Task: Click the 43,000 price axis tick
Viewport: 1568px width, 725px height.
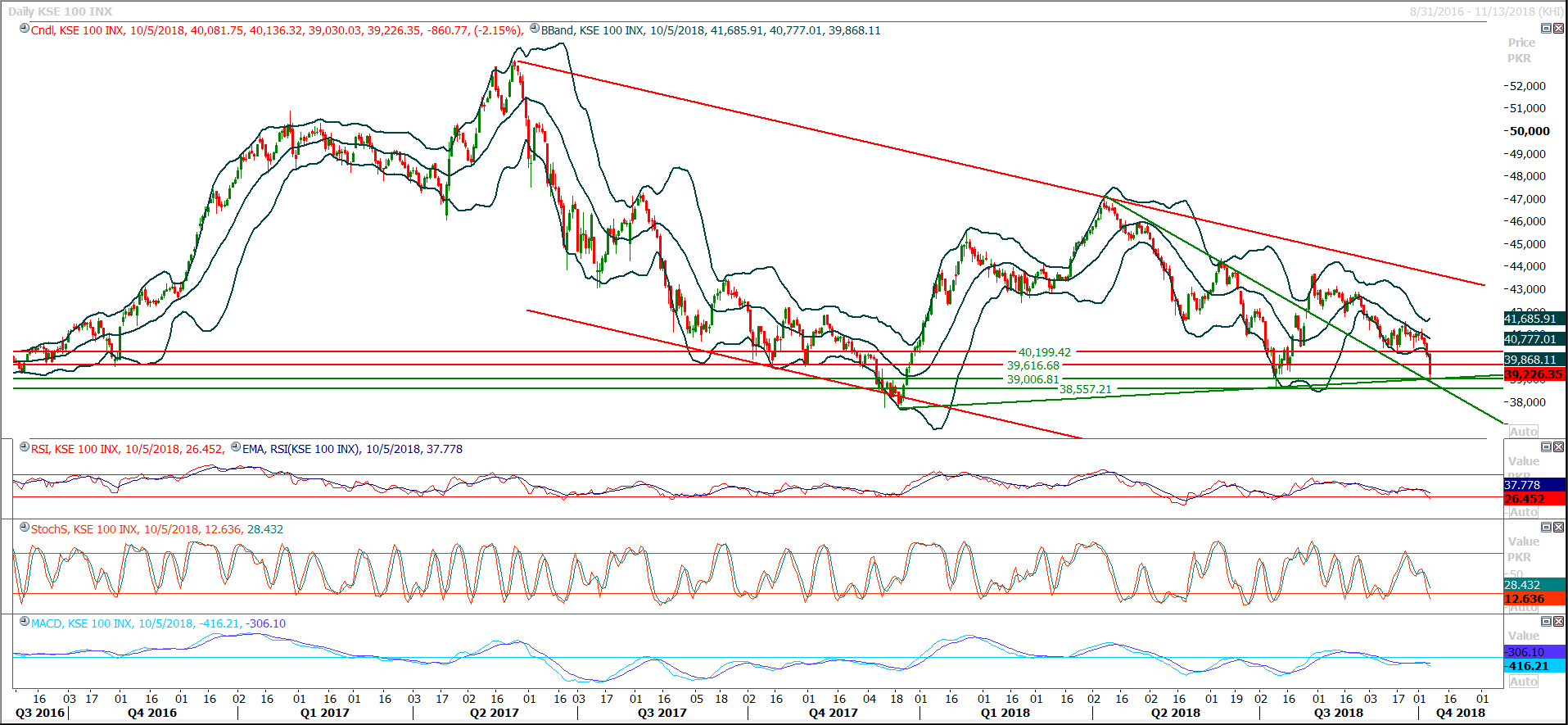Action: pyautogui.click(x=1528, y=289)
